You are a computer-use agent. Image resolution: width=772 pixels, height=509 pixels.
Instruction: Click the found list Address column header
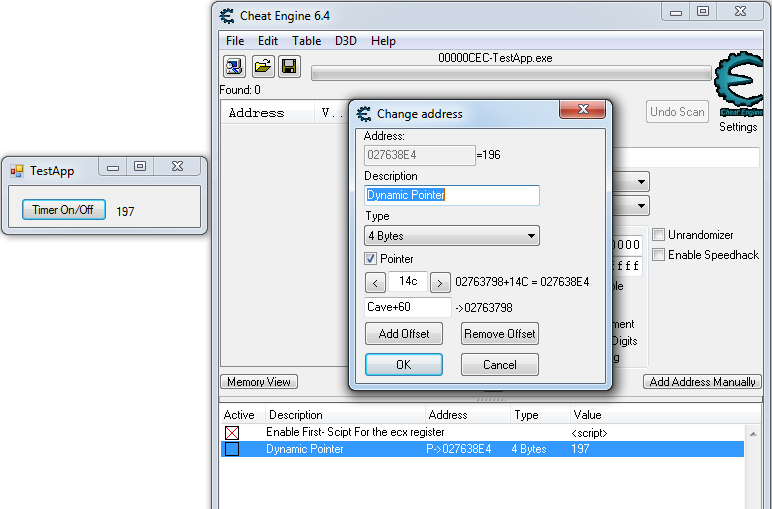pos(257,113)
